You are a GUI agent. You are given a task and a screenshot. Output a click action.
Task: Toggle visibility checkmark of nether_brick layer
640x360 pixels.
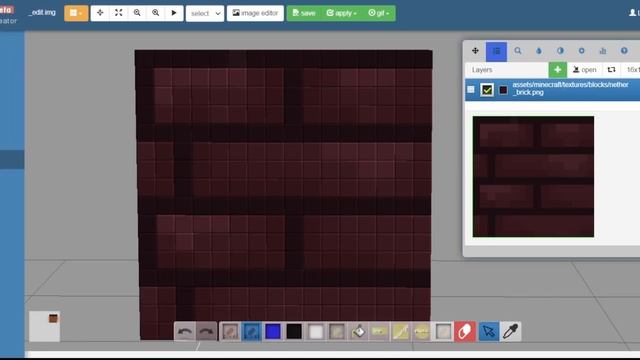tap(487, 90)
